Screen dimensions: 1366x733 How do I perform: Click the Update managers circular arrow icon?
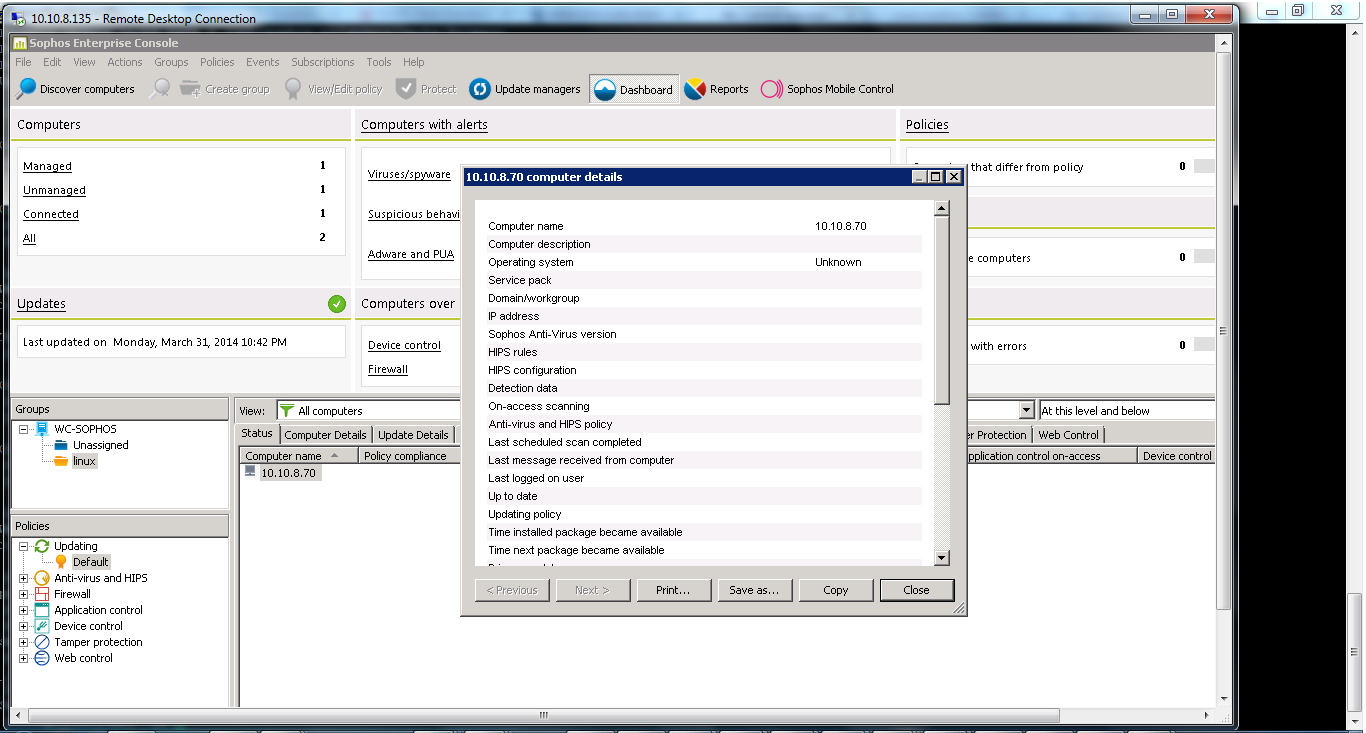(479, 89)
